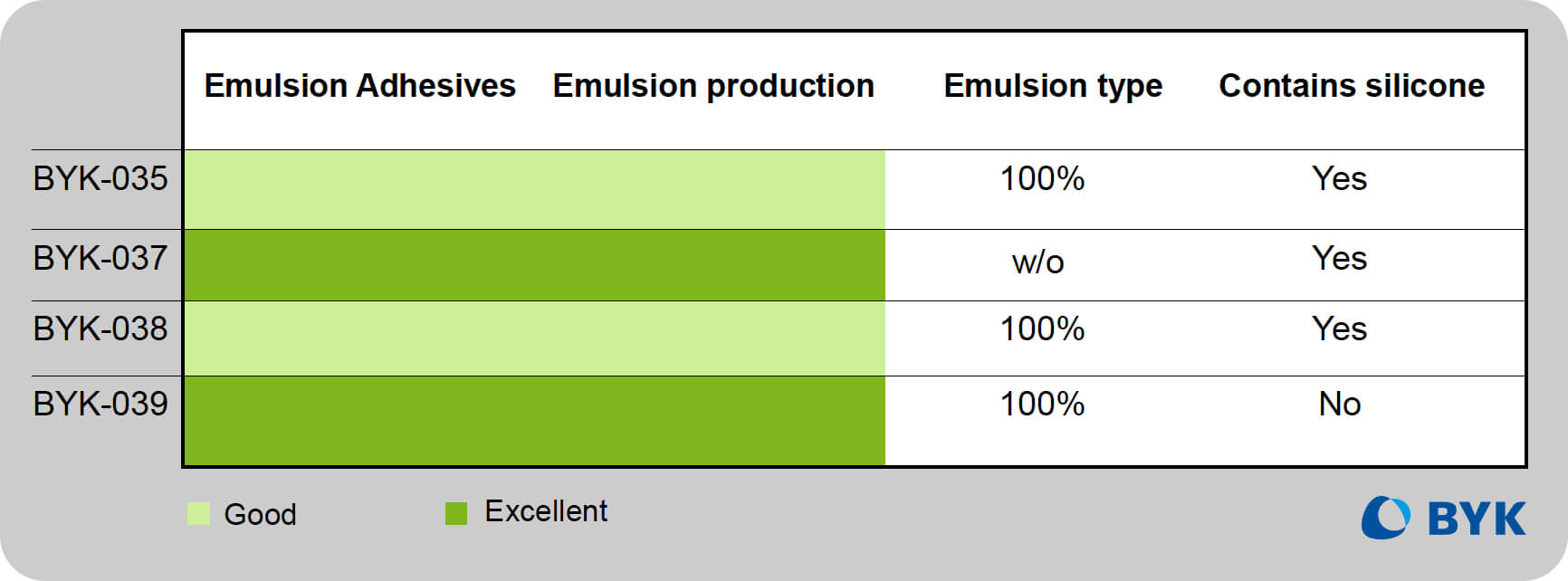1568x581 pixels.
Task: Click the Contains silicone column header
Action: [x=1352, y=86]
